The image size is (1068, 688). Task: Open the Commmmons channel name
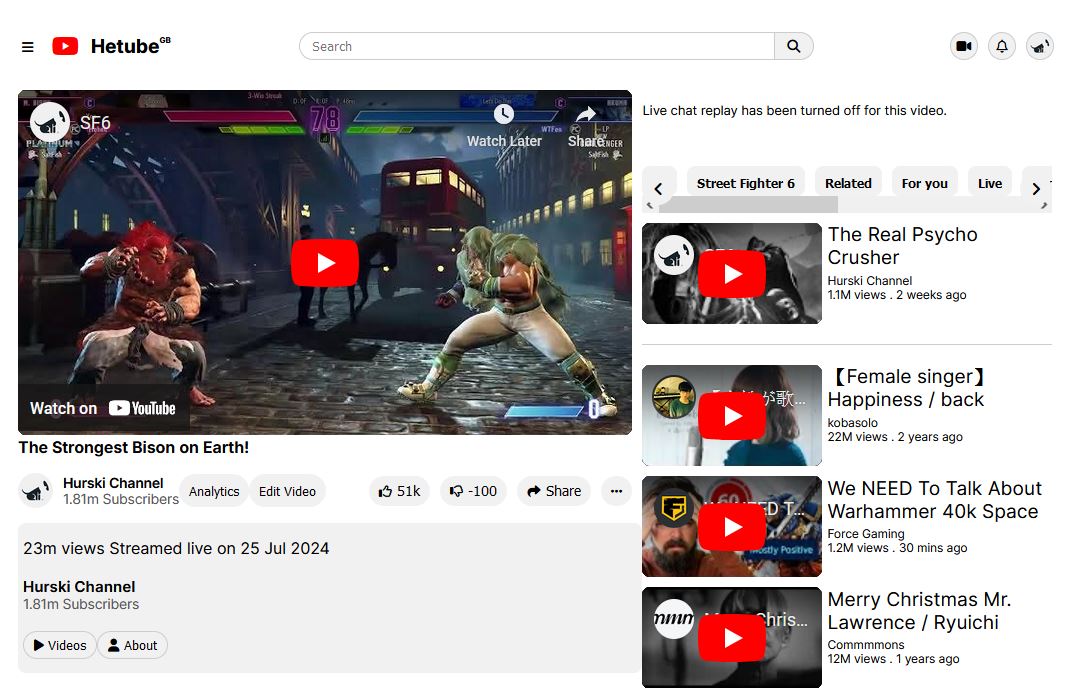[866, 645]
